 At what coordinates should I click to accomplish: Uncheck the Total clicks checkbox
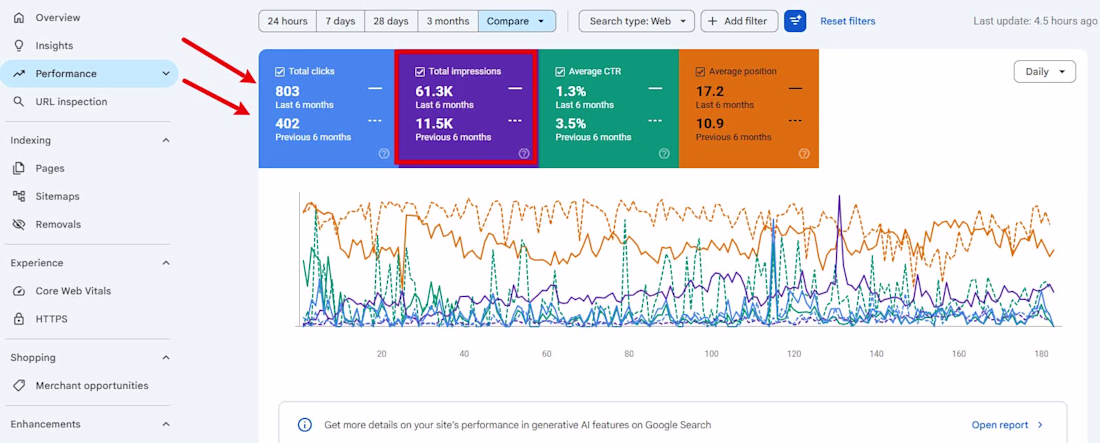coord(280,71)
